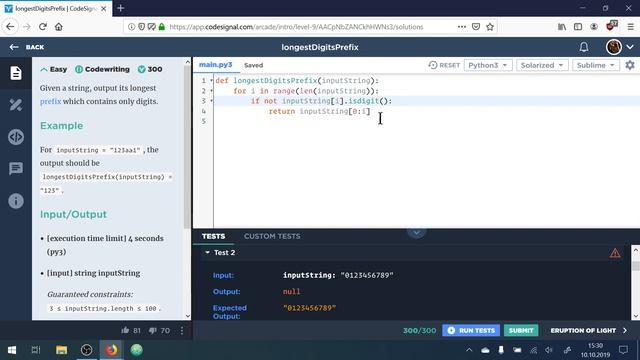Image resolution: width=640 pixels, height=360 pixels.
Task: Click the notifications bell icon
Action: point(584,47)
